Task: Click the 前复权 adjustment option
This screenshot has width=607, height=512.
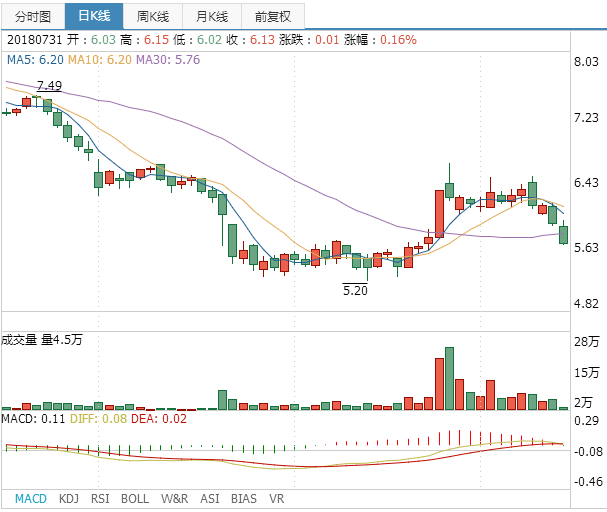Action: point(273,16)
